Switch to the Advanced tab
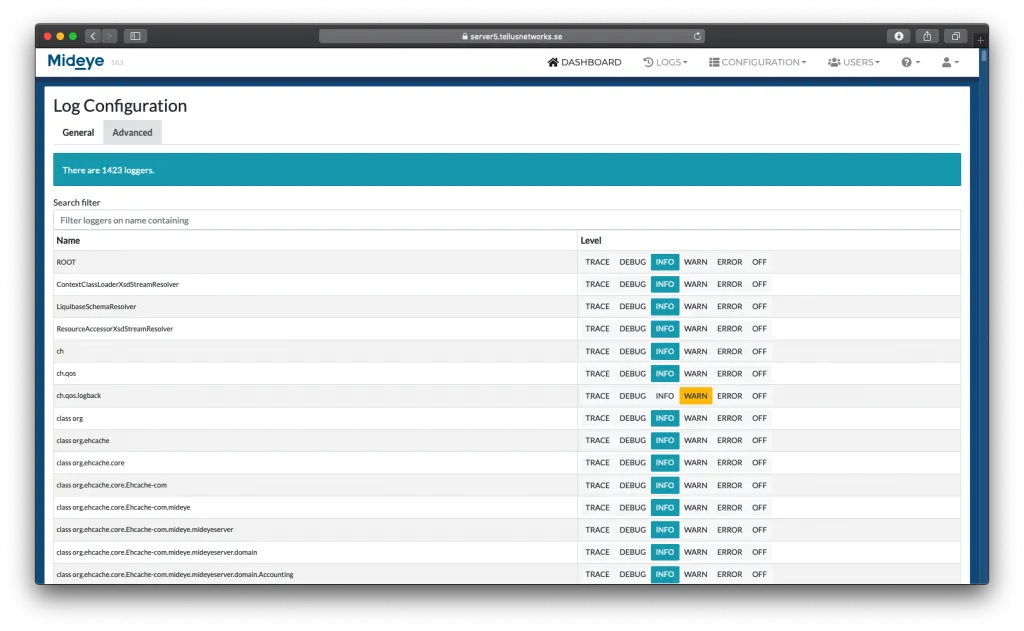The height and width of the screenshot is (631, 1024). [x=131, y=131]
